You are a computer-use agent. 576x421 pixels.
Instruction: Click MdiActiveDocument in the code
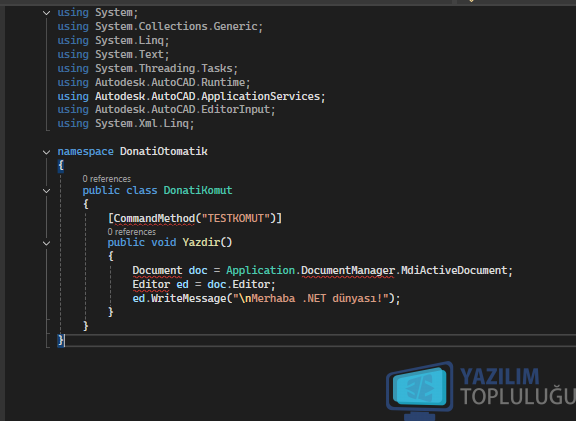coord(454,271)
